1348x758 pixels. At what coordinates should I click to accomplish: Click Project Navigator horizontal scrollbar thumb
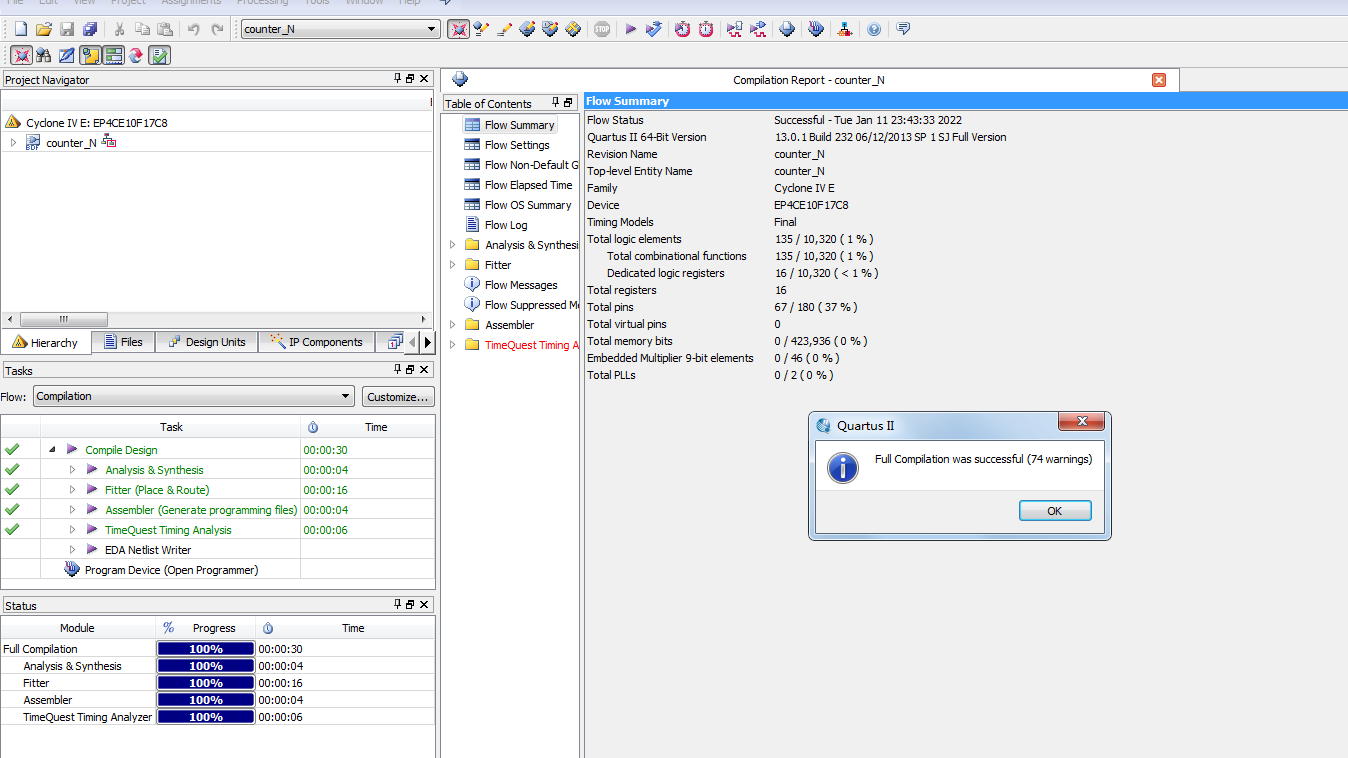63,320
